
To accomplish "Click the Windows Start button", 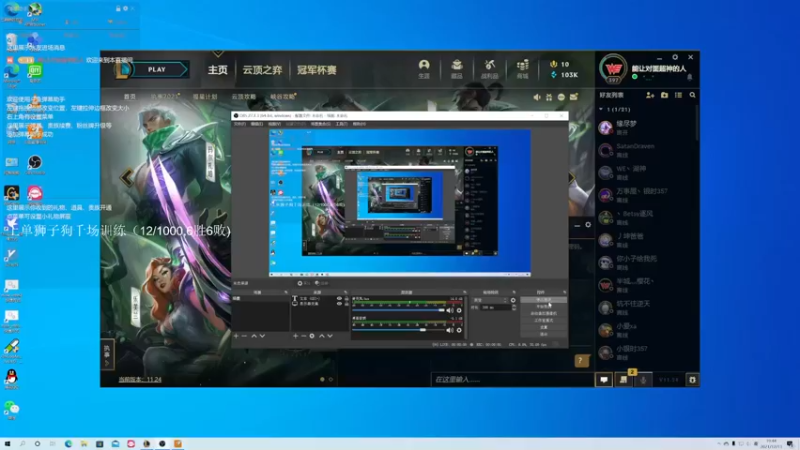I will pyautogui.click(x=7, y=444).
